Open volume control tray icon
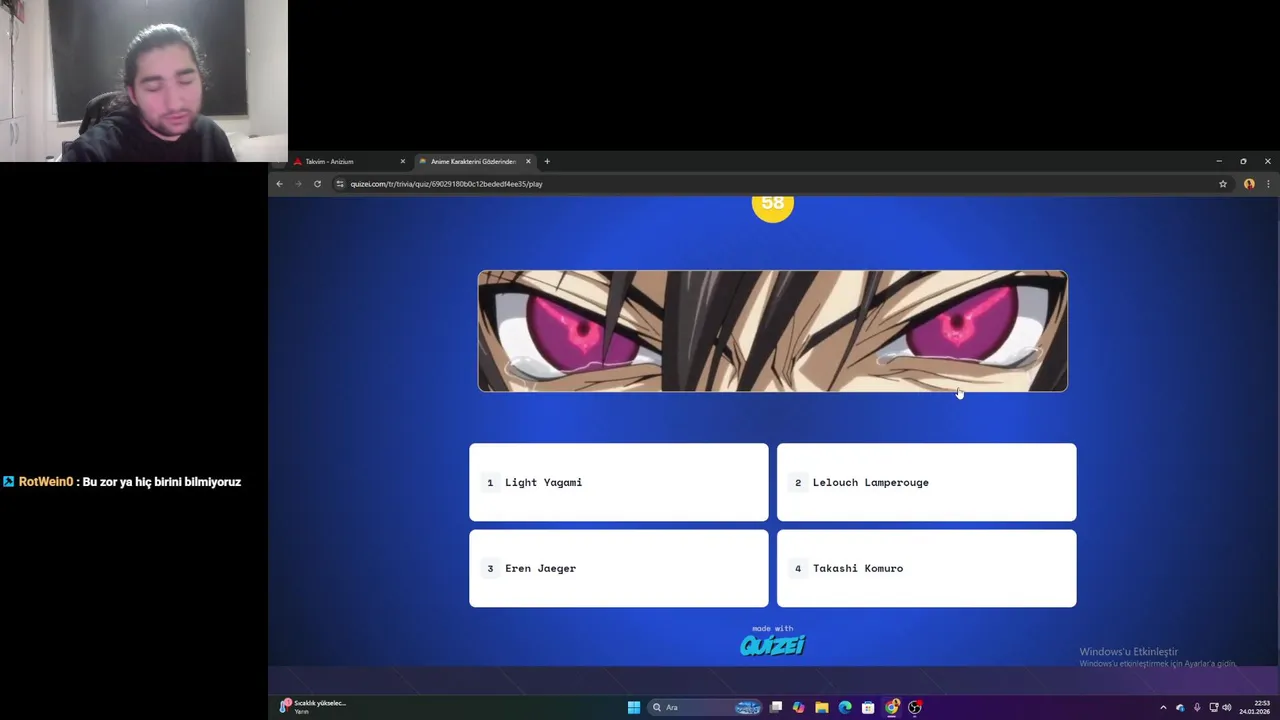1280x720 pixels. pos(1227,707)
